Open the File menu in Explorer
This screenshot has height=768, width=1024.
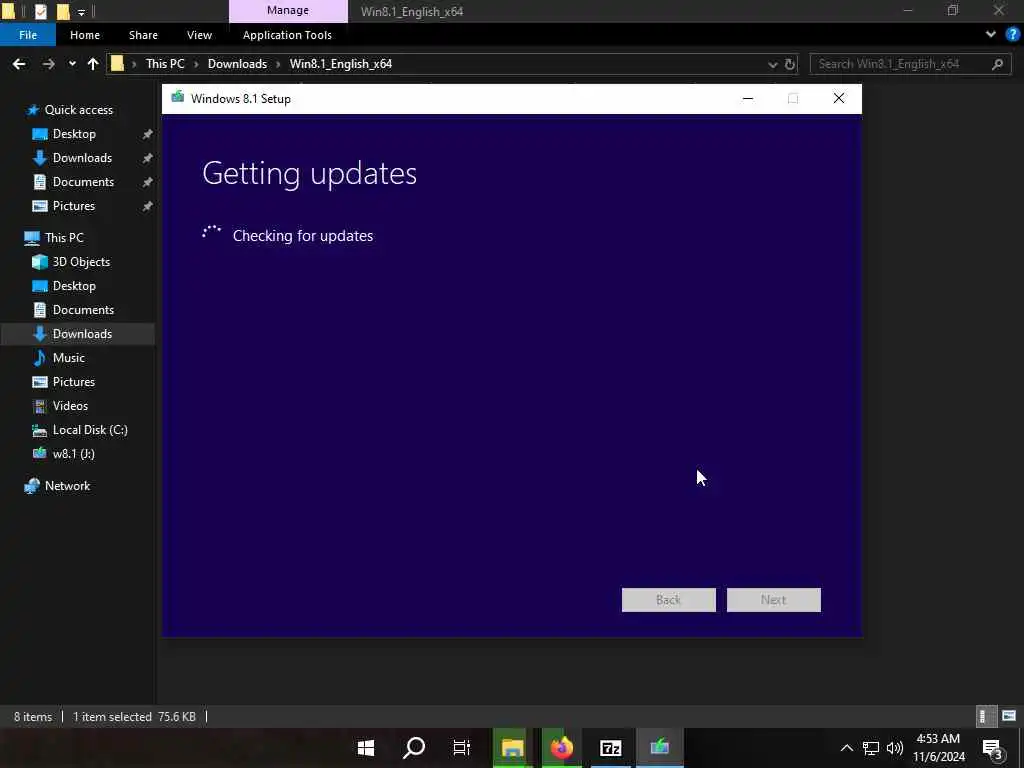27,35
